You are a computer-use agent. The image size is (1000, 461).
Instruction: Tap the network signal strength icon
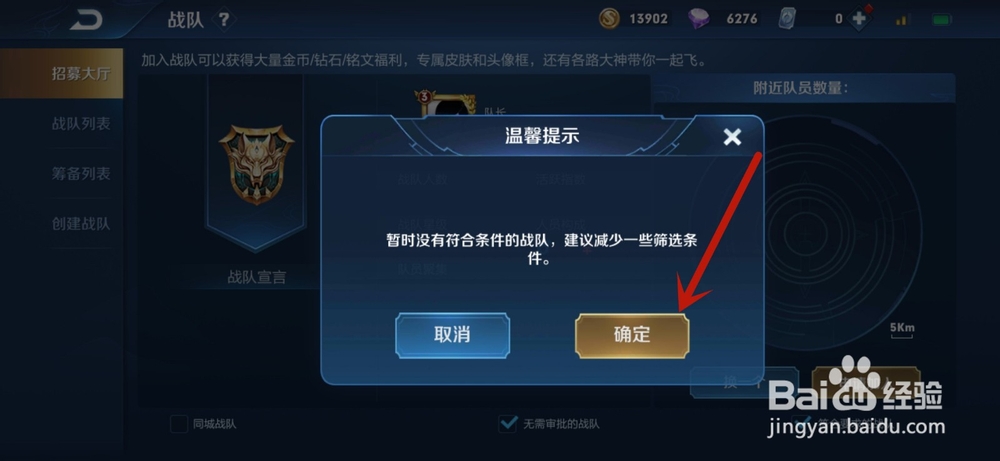[901, 20]
